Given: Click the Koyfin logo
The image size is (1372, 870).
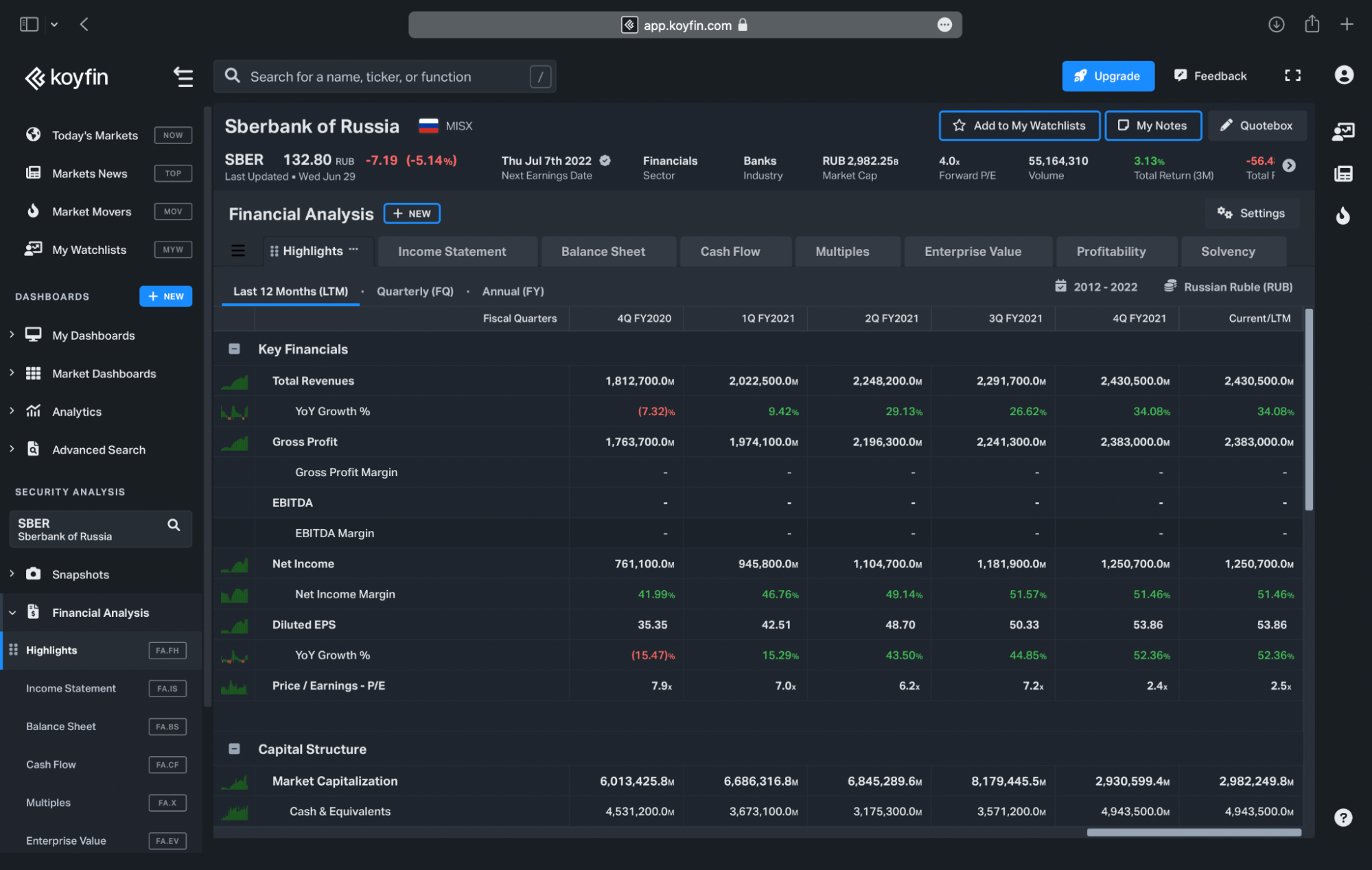Looking at the screenshot, I should coord(67,78).
